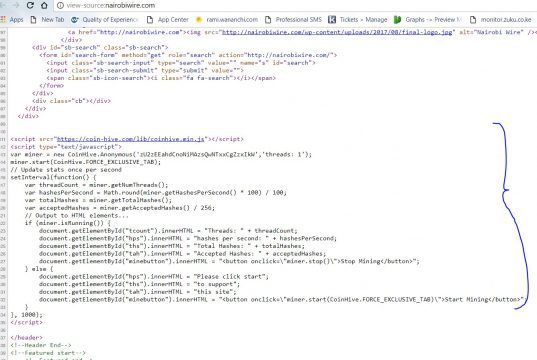Click the Stop Mining button code line
Image resolution: width=537 pixels, height=360 pixels.
click(x=229, y=261)
